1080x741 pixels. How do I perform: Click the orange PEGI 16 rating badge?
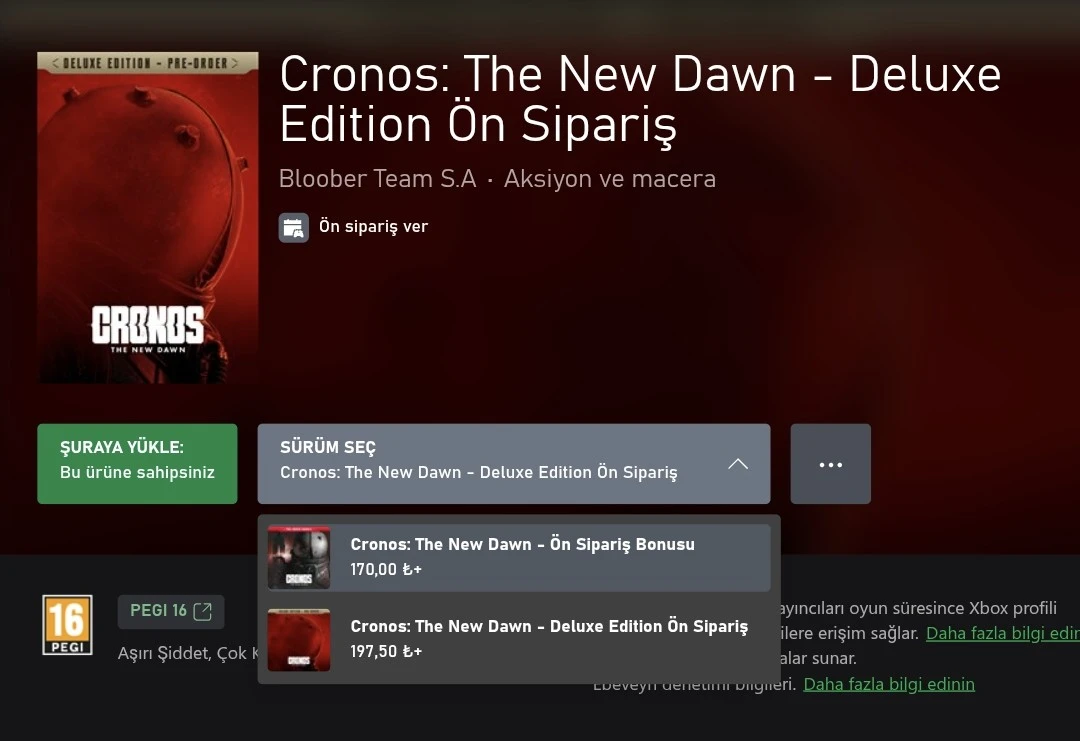point(67,625)
